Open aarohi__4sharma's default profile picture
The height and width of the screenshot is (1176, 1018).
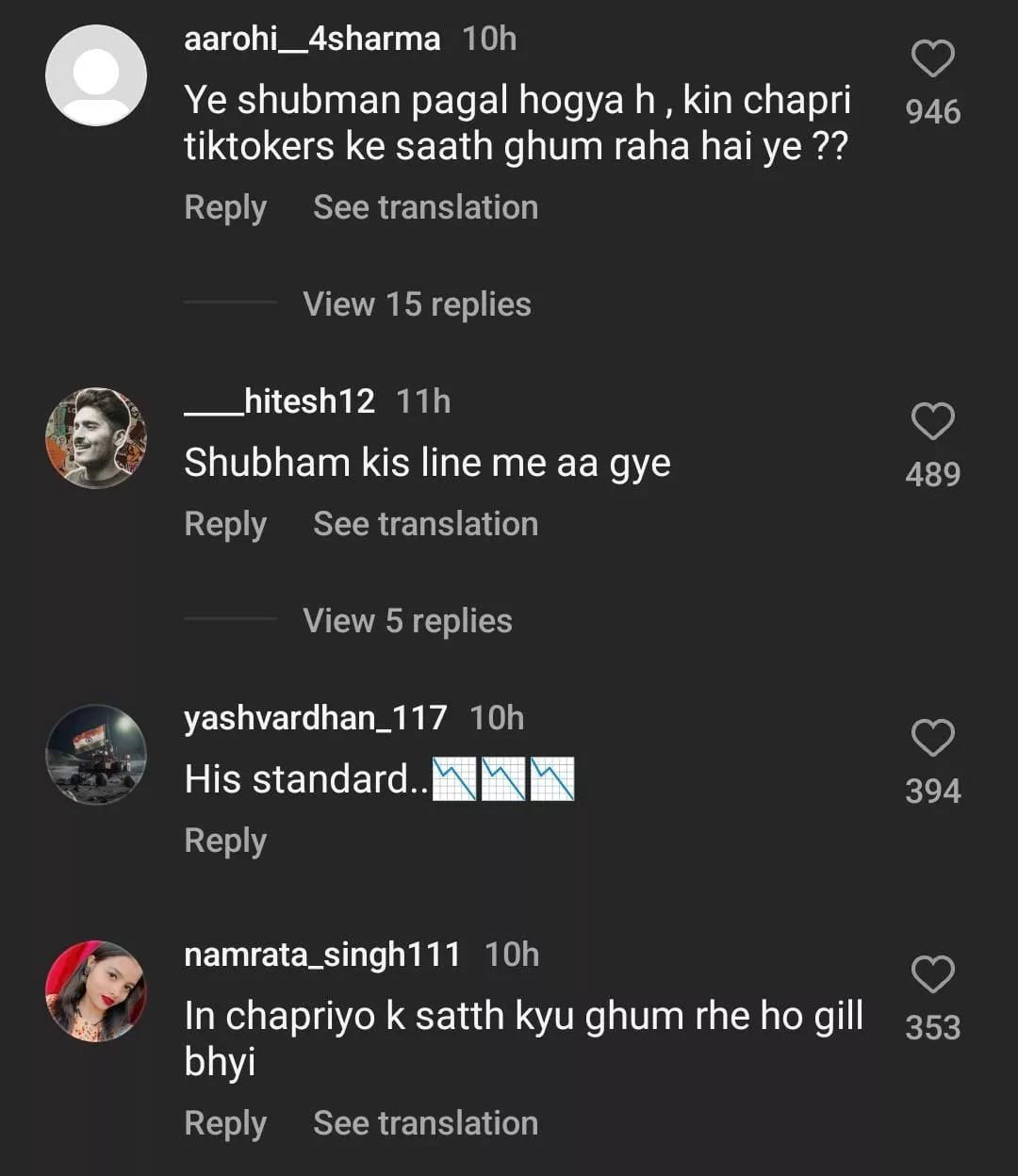(96, 75)
